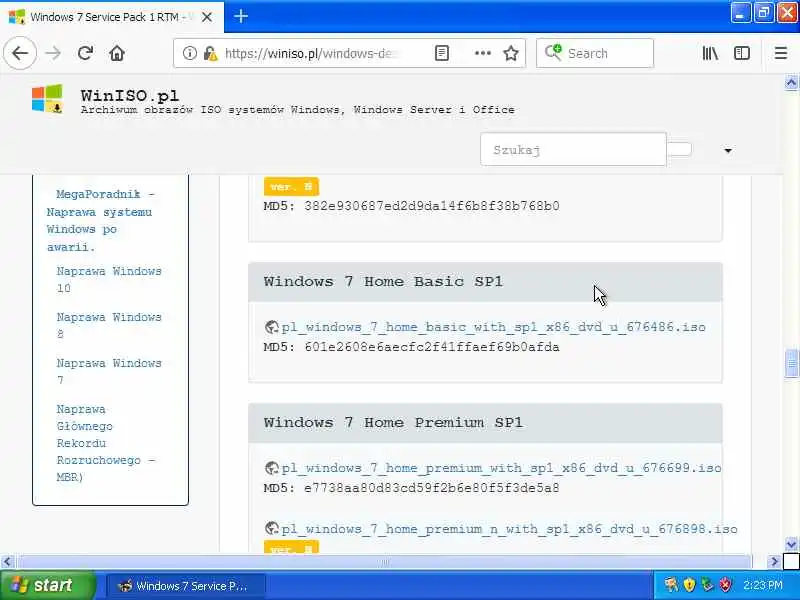Open the Windows start menu

[47, 585]
